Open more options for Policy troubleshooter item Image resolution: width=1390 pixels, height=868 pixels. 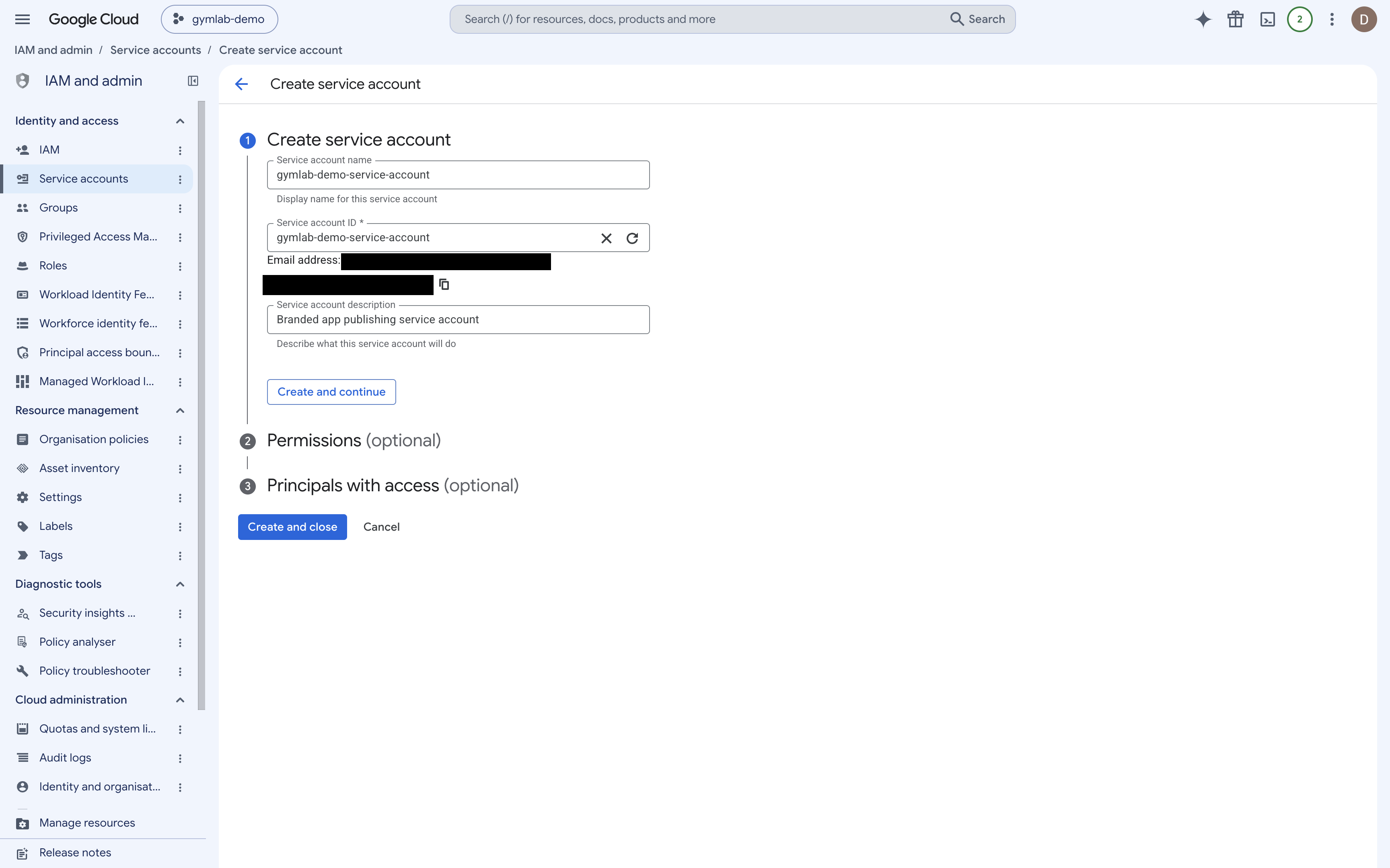[180, 671]
